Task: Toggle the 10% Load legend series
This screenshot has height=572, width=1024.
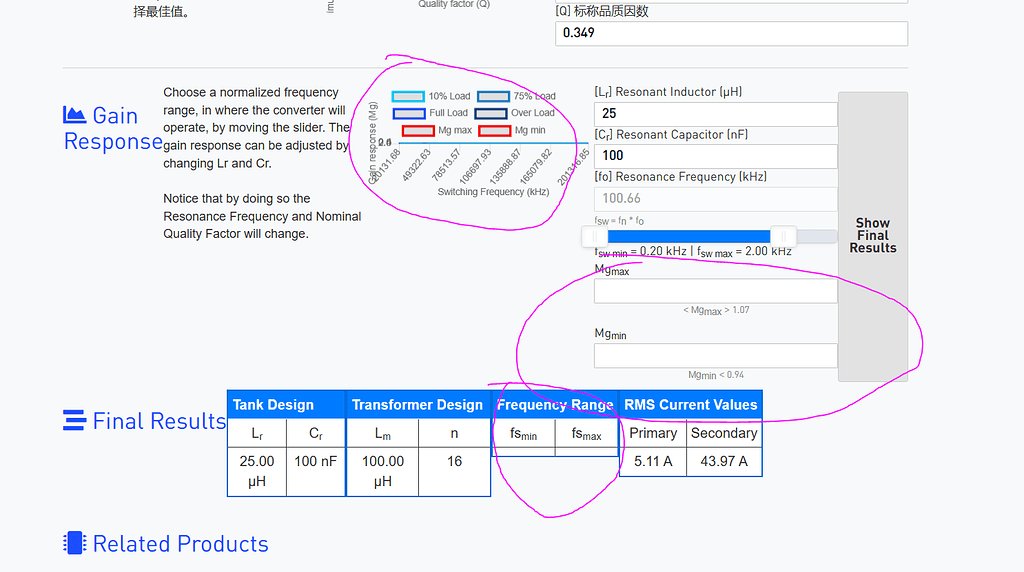Action: click(408, 97)
